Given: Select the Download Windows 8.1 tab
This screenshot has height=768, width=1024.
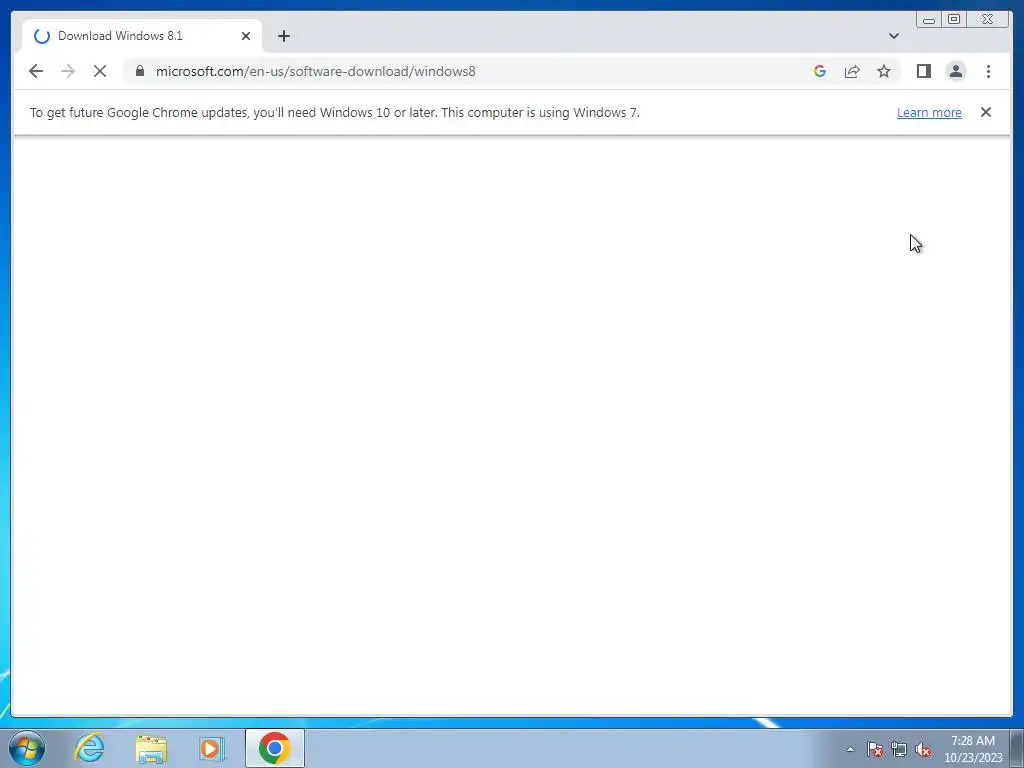Looking at the screenshot, I should pyautogui.click(x=142, y=36).
